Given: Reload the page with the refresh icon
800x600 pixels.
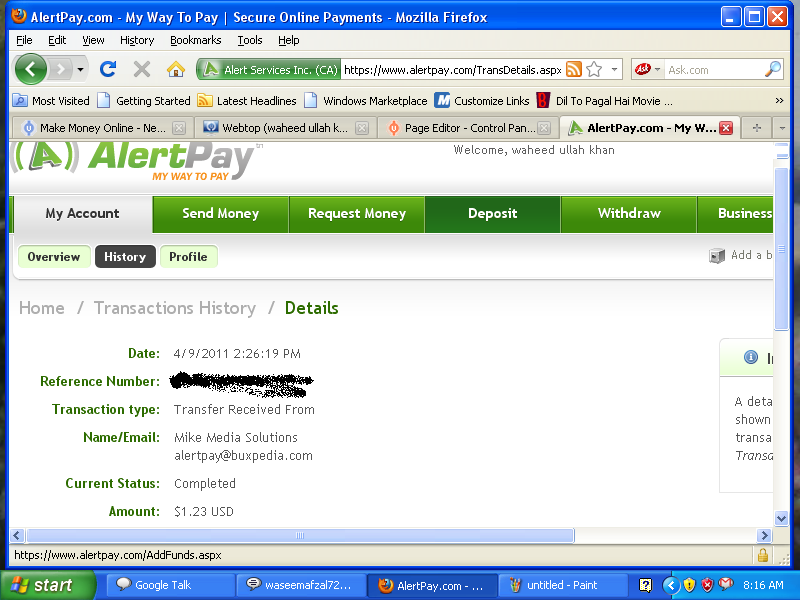Looking at the screenshot, I should point(108,69).
